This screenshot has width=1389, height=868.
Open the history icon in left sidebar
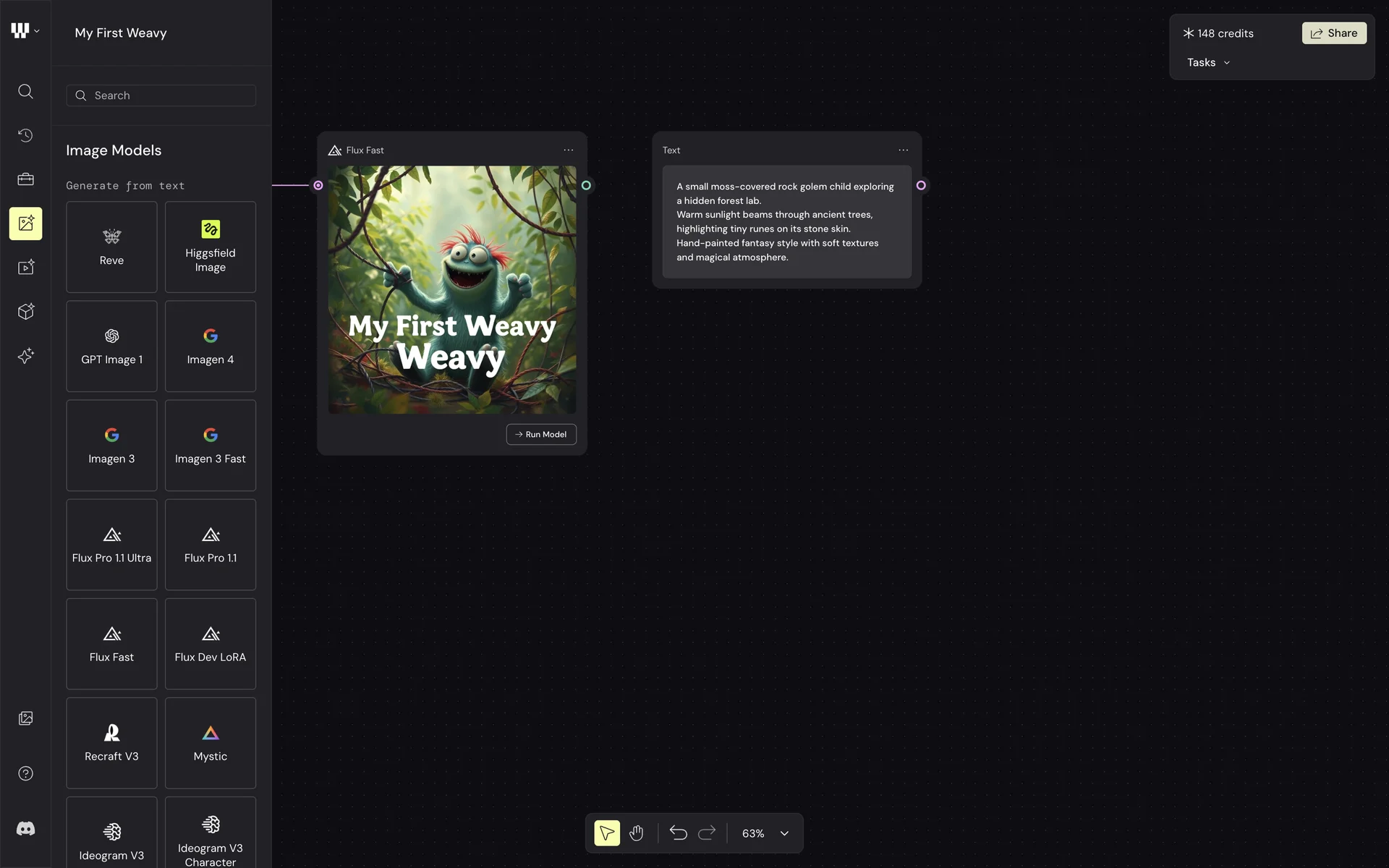point(25,135)
